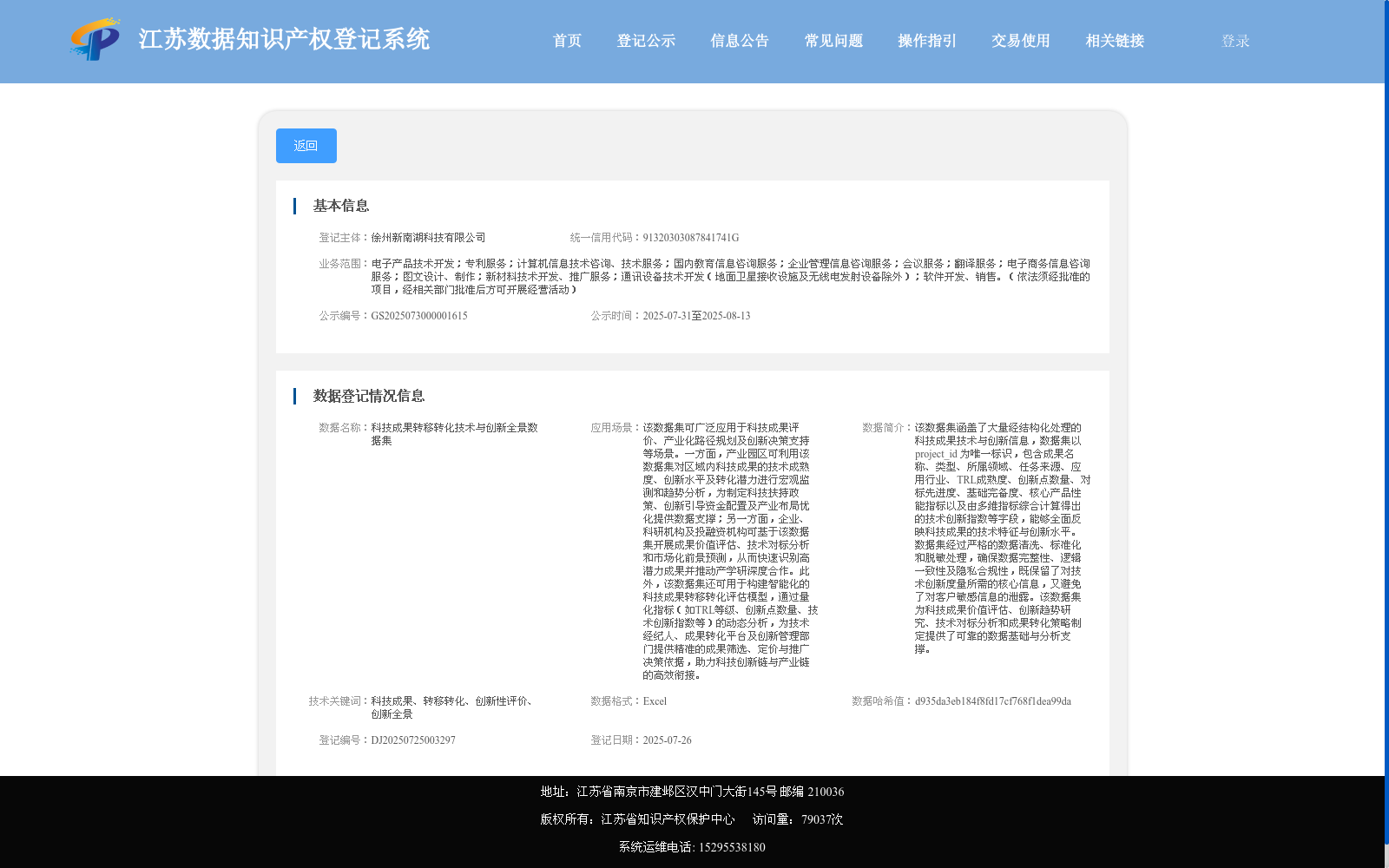
Task: Open 相关链接 in the navigation
Action: point(1115,41)
